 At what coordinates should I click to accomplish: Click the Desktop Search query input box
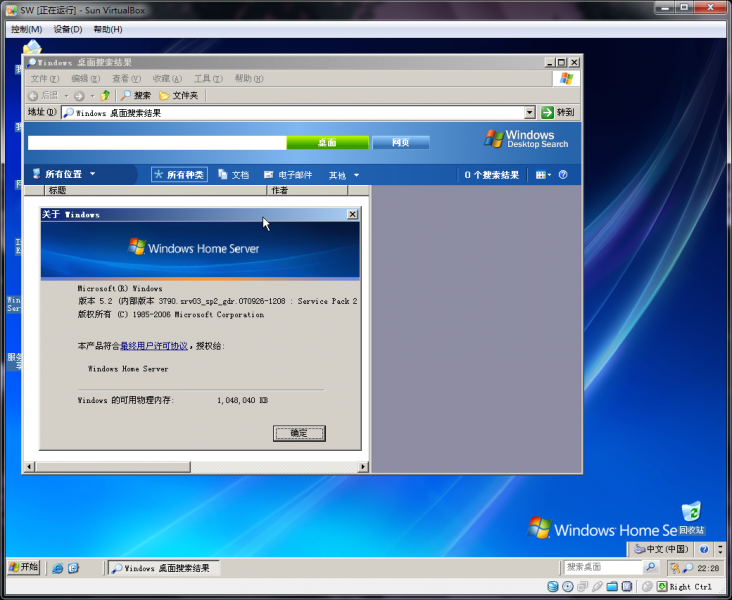[157, 143]
